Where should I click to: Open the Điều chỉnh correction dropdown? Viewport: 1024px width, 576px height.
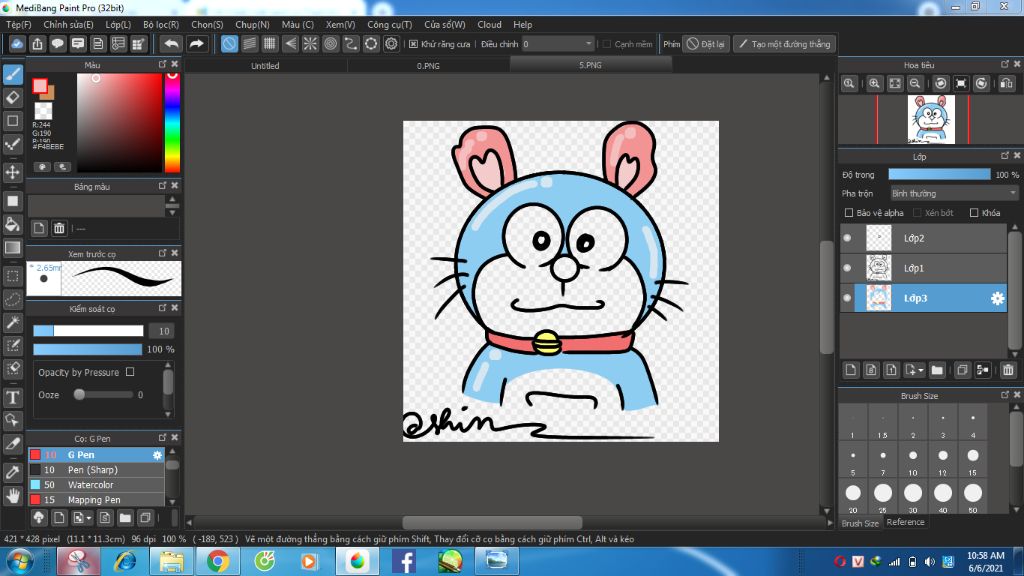point(558,44)
